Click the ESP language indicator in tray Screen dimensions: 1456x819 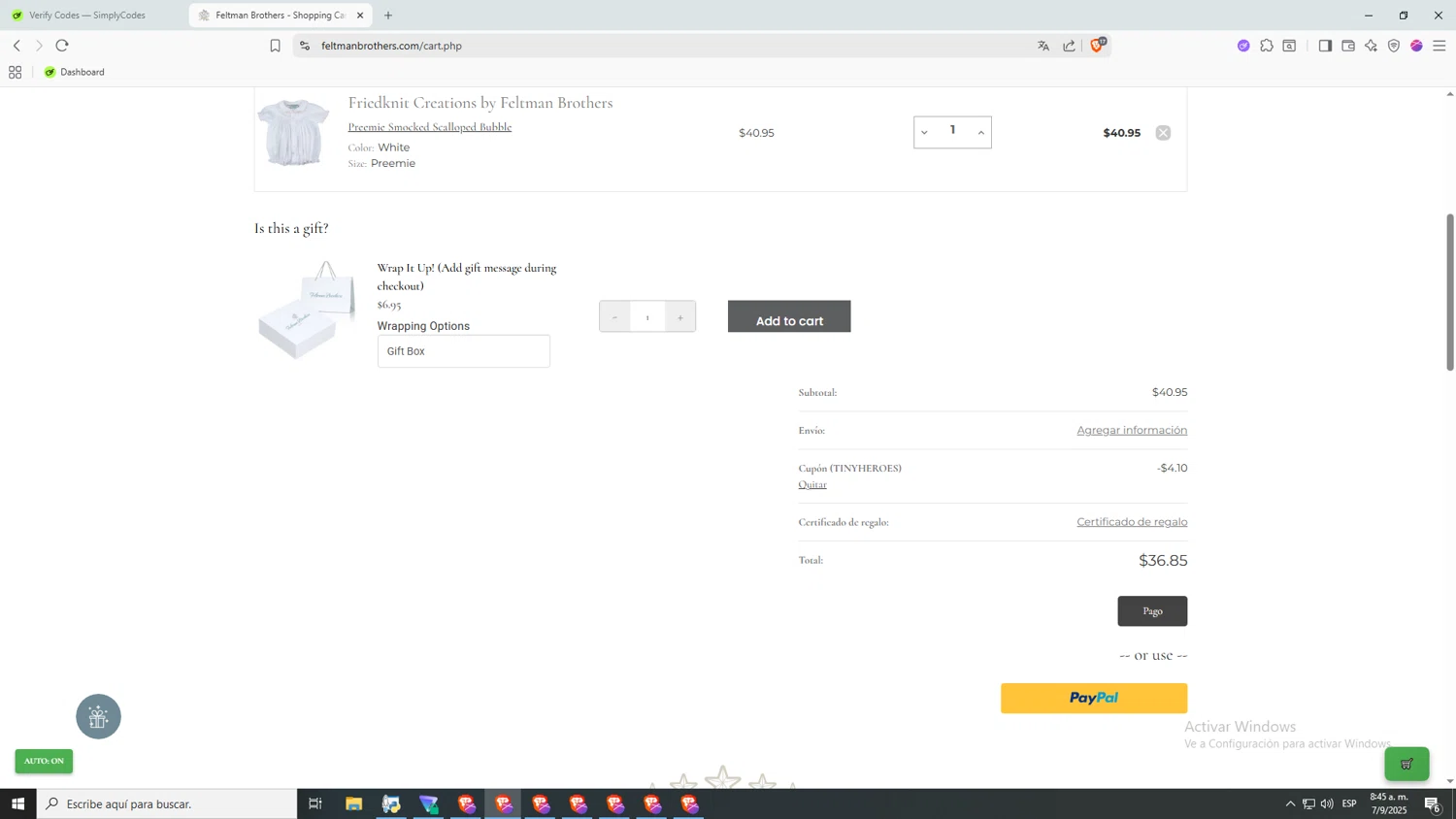tap(1349, 803)
